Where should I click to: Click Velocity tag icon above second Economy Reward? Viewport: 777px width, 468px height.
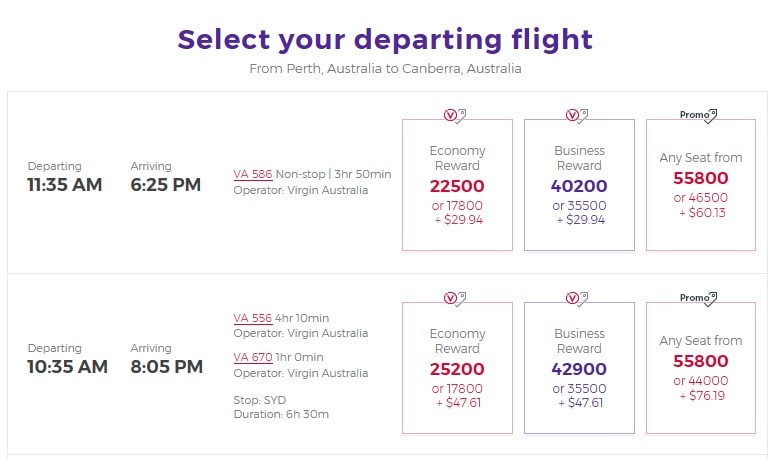click(x=455, y=299)
